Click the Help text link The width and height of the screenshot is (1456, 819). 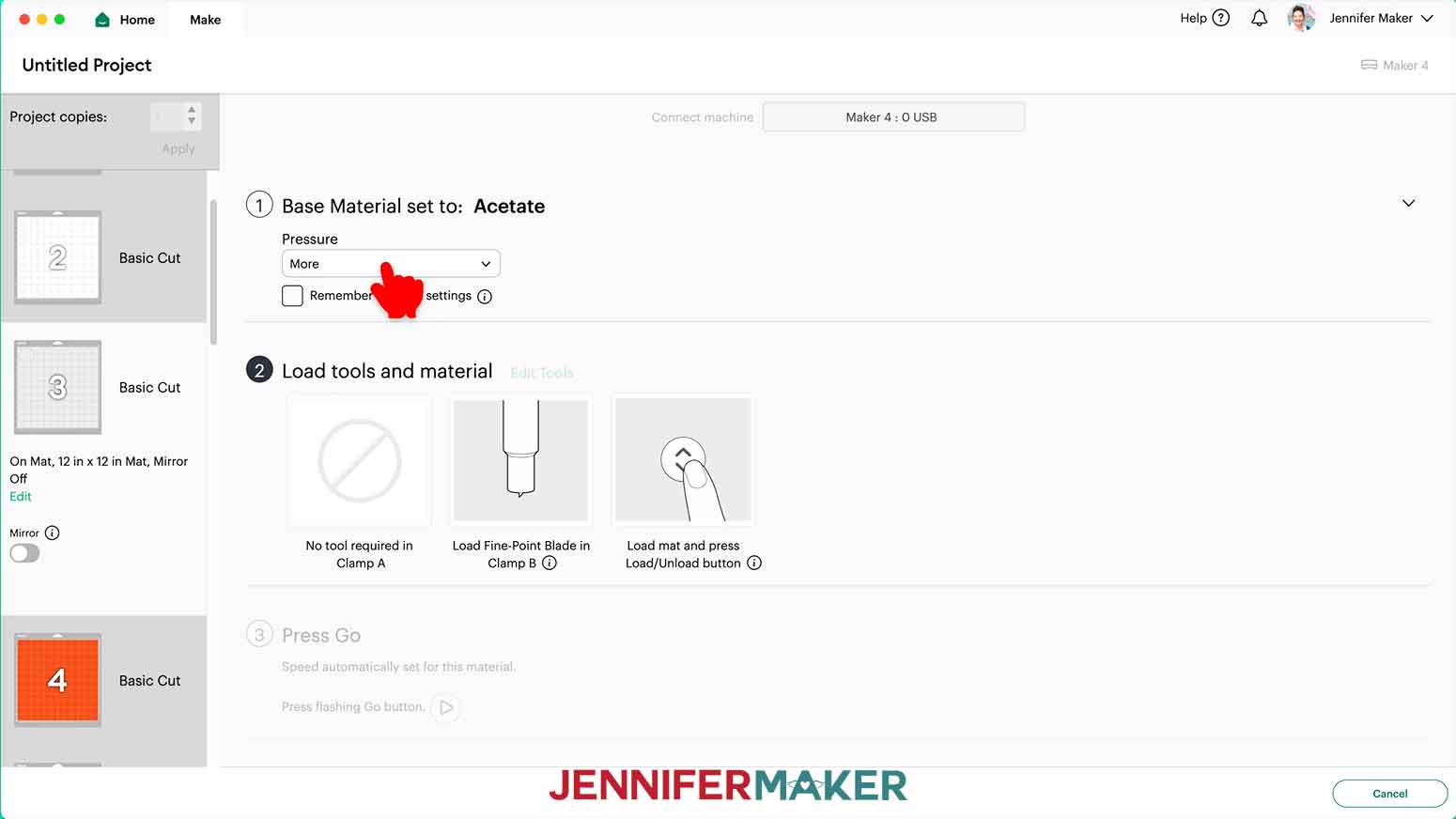click(x=1193, y=18)
